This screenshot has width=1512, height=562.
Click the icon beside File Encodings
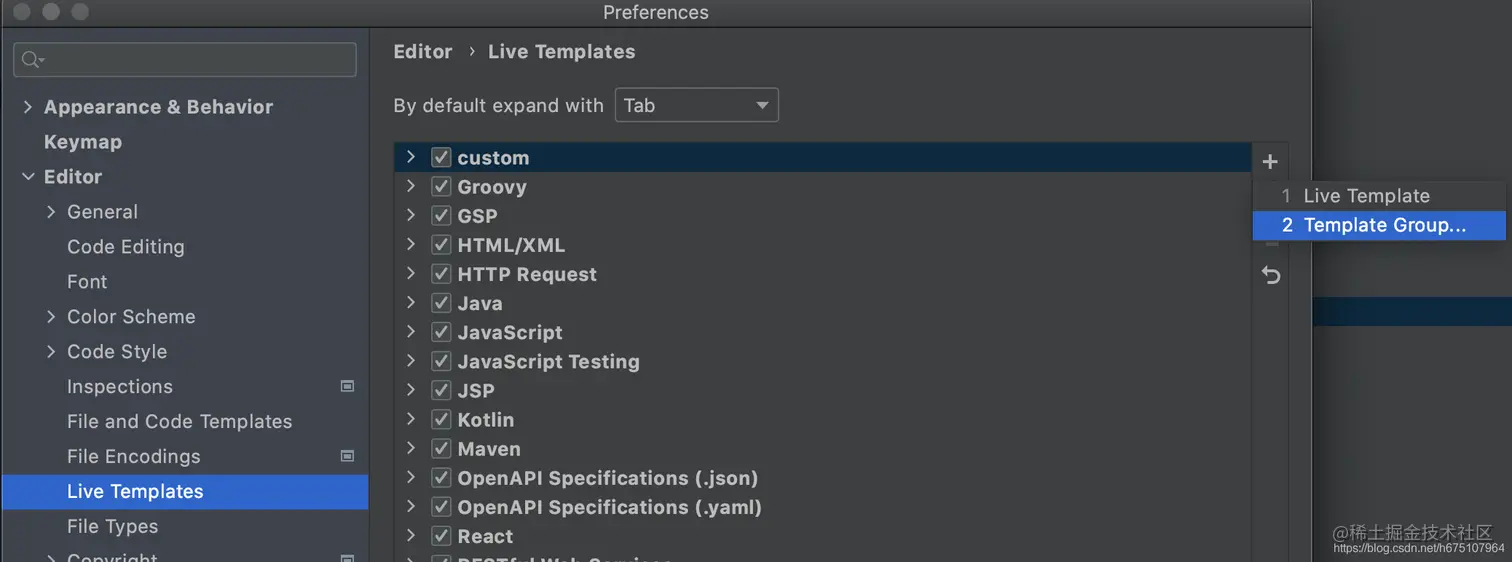click(347, 456)
